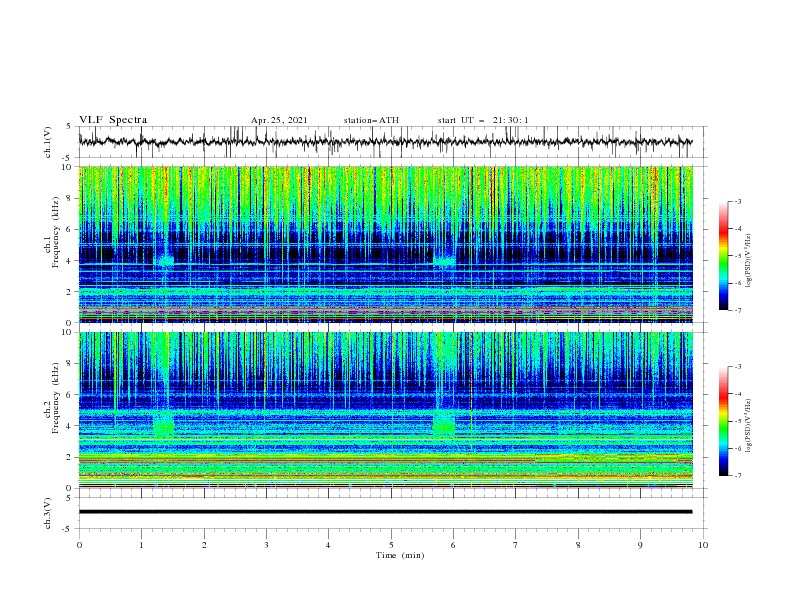
Task: Click the ch.2 spectrogram color bar
Action: click(x=723, y=421)
